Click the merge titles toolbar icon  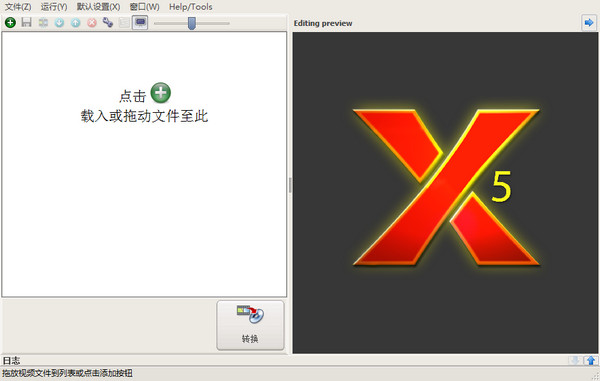click(x=43, y=23)
